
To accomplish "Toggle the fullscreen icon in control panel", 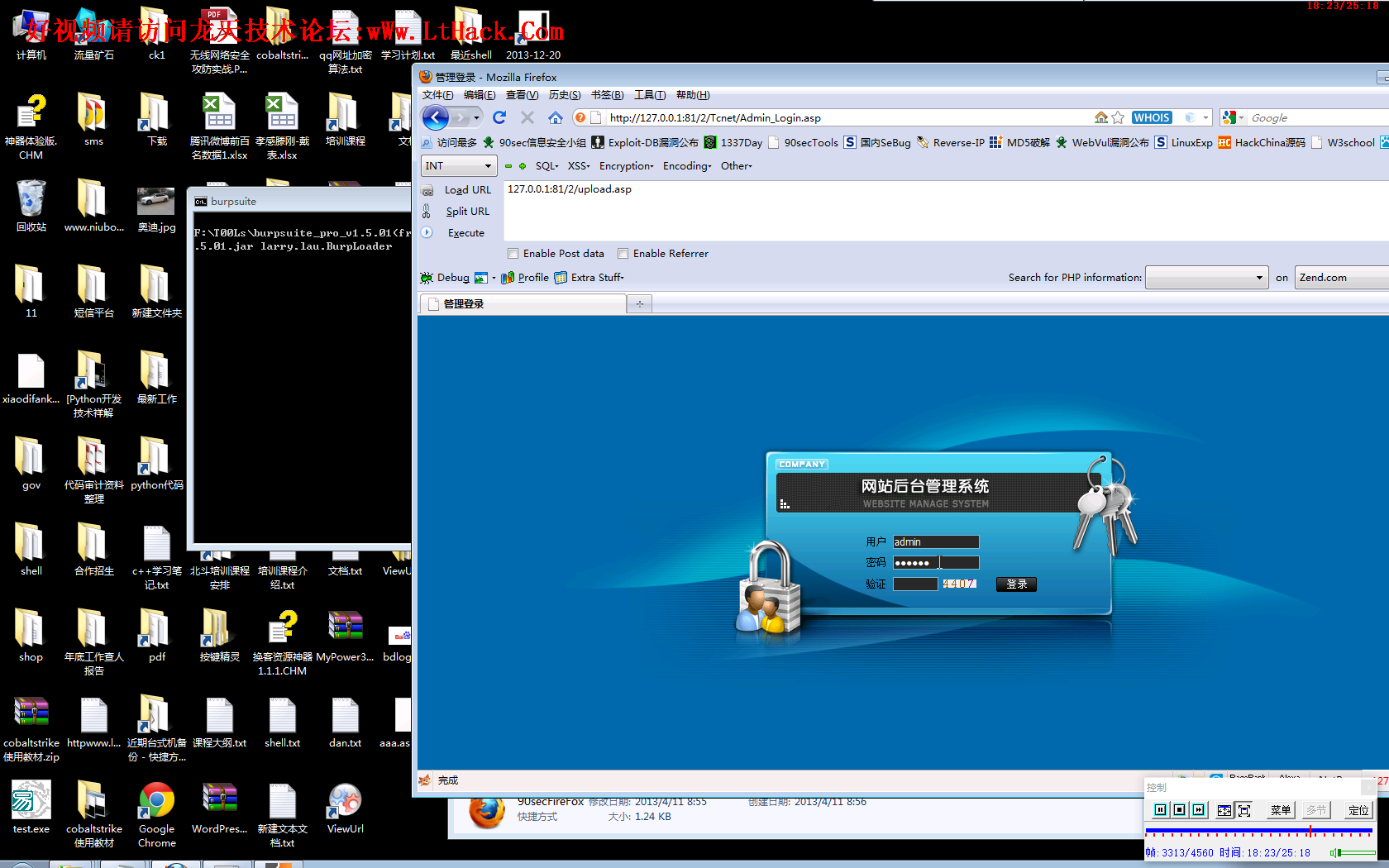I will click(x=1244, y=810).
